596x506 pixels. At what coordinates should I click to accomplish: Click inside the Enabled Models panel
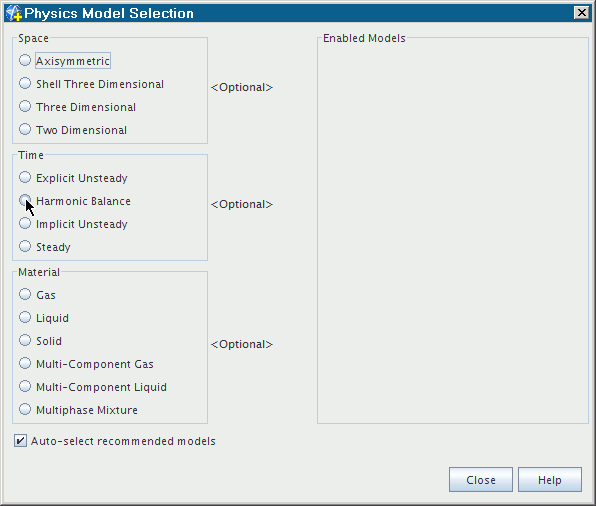tap(453, 232)
